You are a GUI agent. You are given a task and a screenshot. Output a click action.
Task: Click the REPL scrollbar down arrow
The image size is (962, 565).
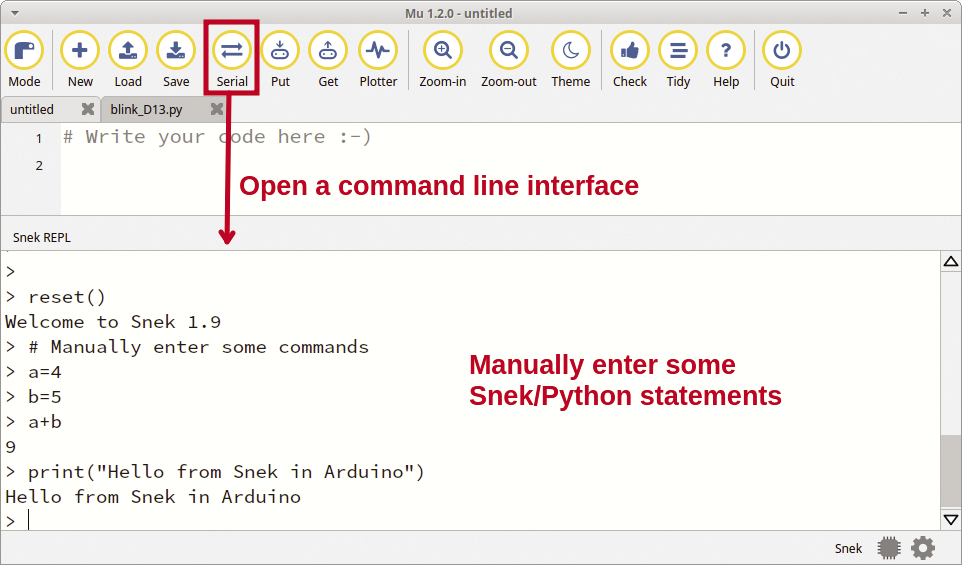pos(950,520)
